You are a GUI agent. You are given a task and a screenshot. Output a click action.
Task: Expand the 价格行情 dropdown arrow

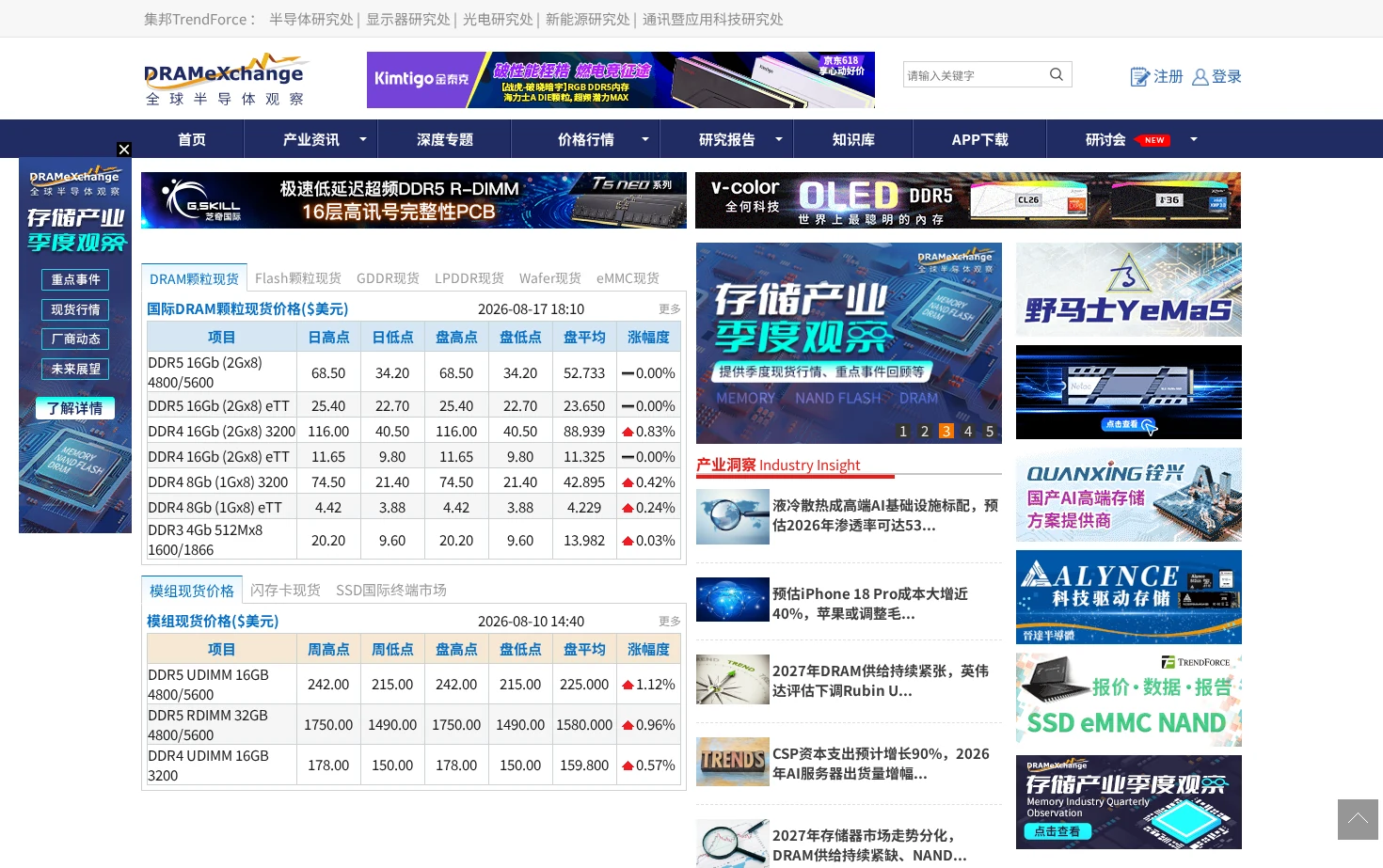click(644, 139)
